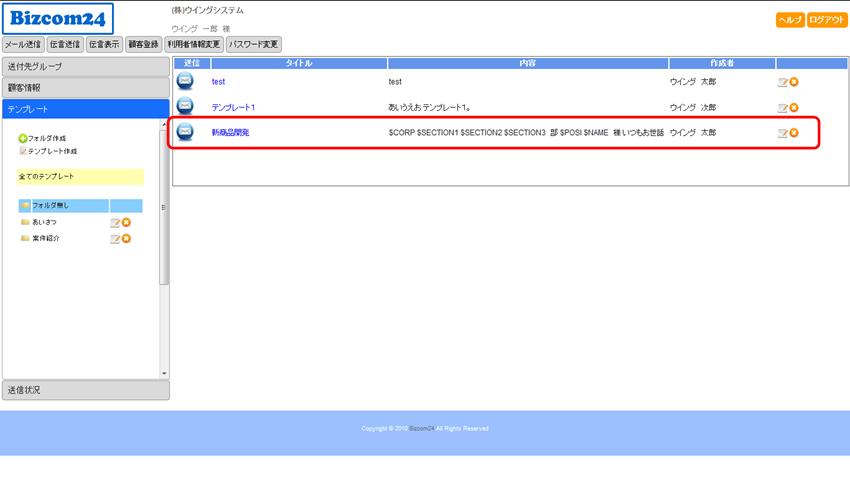Edit the test template with pencil icon

click(x=782, y=82)
